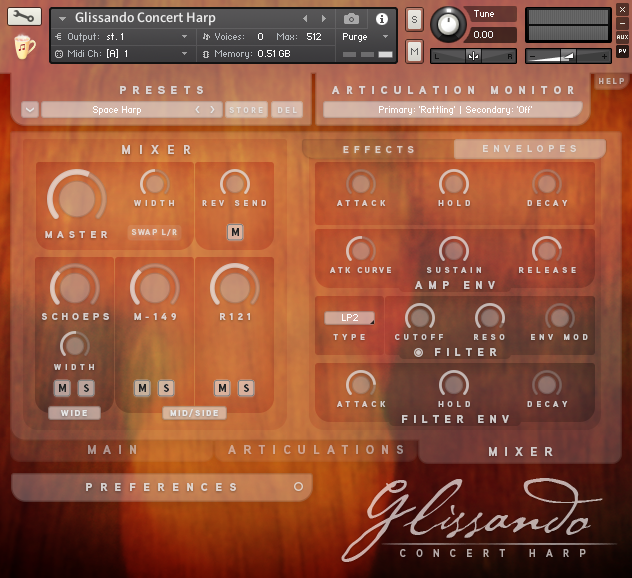The width and height of the screenshot is (632, 578).
Task: Click the MASTER volume knob
Action: tap(77, 199)
